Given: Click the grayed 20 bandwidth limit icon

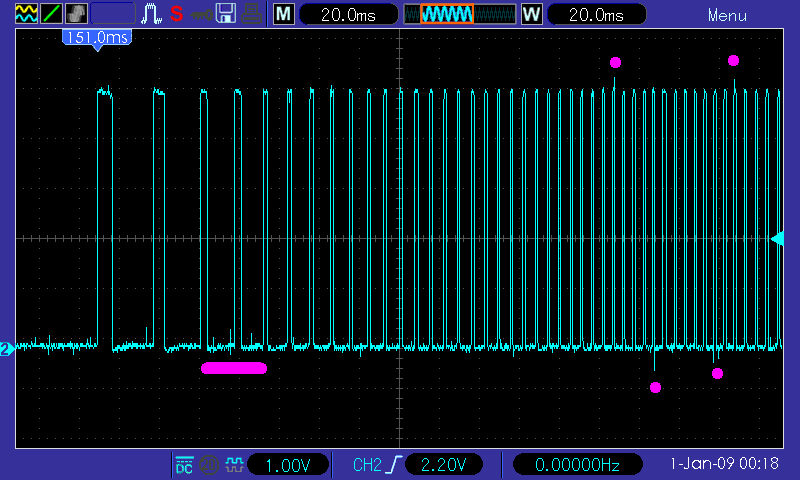Looking at the screenshot, I should (209, 465).
